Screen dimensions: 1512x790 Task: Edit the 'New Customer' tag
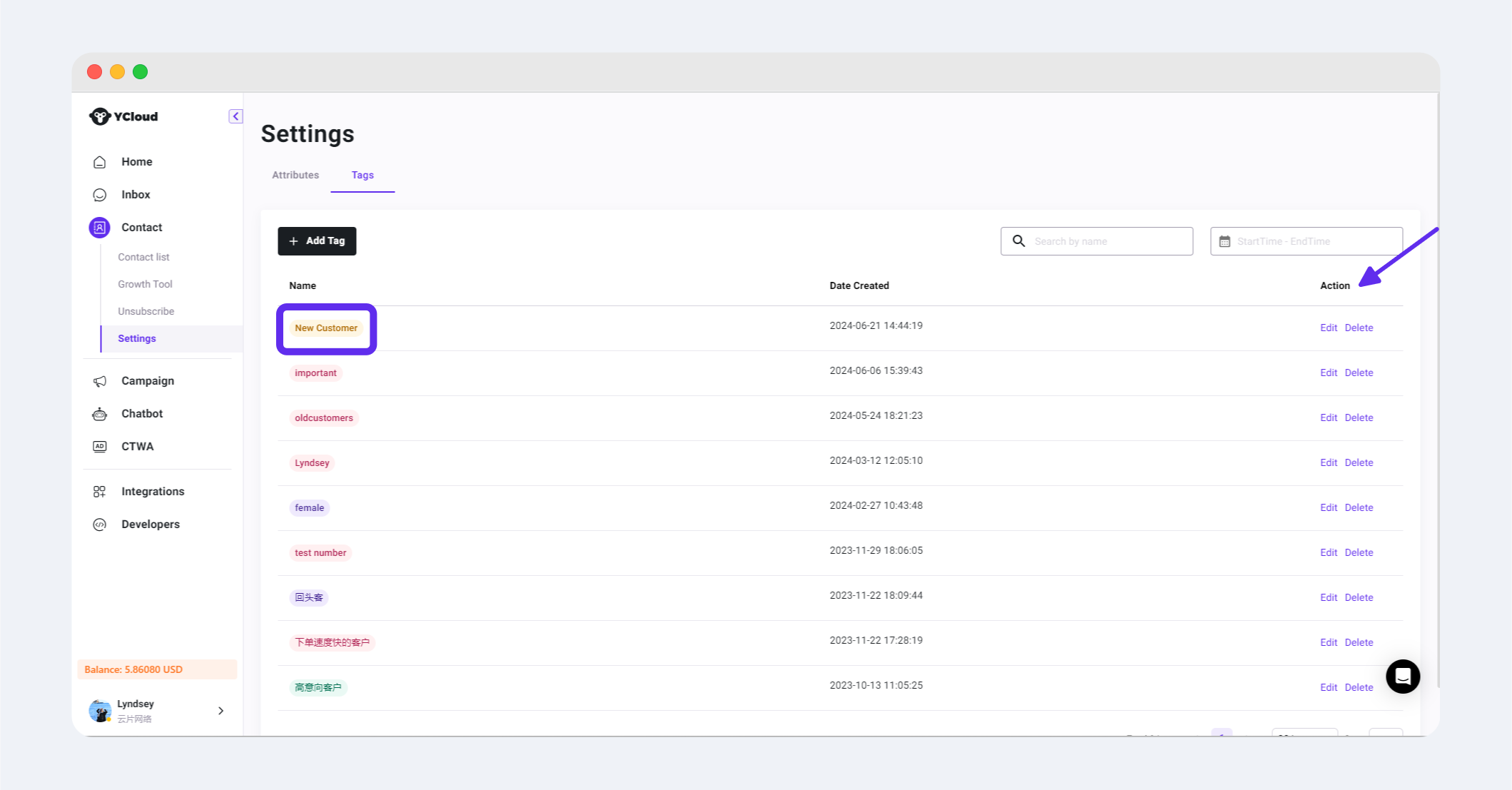click(1328, 328)
